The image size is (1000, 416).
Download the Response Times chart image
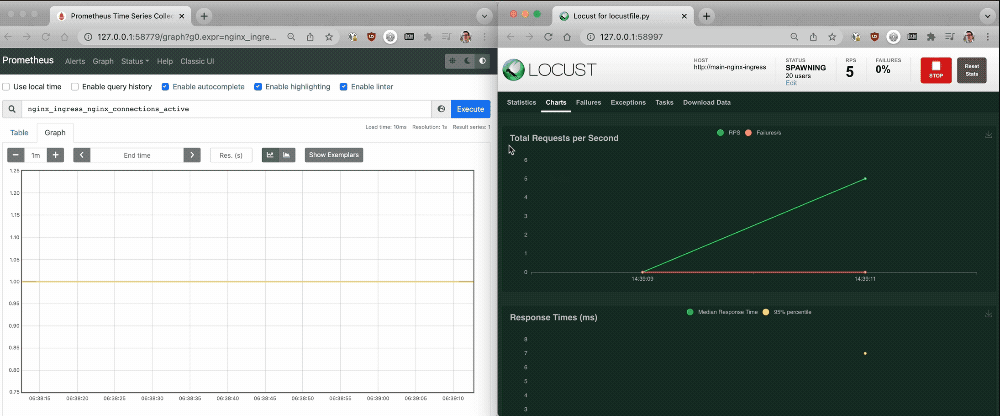988,313
